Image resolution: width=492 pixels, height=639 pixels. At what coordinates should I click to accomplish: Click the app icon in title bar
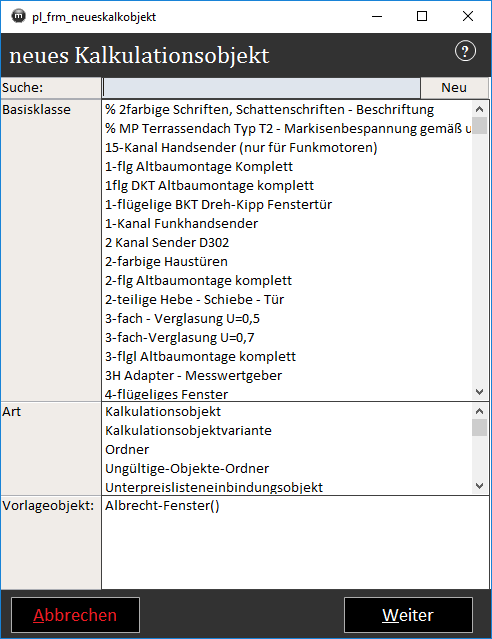click(x=18, y=17)
